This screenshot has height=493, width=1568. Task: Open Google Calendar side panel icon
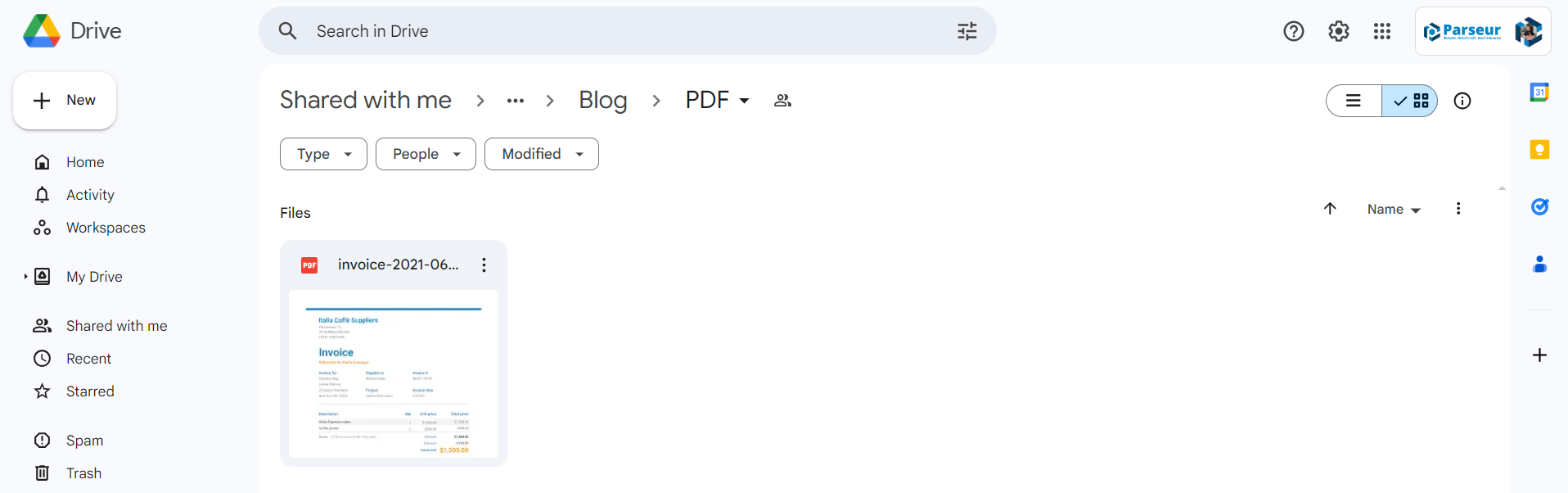[1539, 93]
